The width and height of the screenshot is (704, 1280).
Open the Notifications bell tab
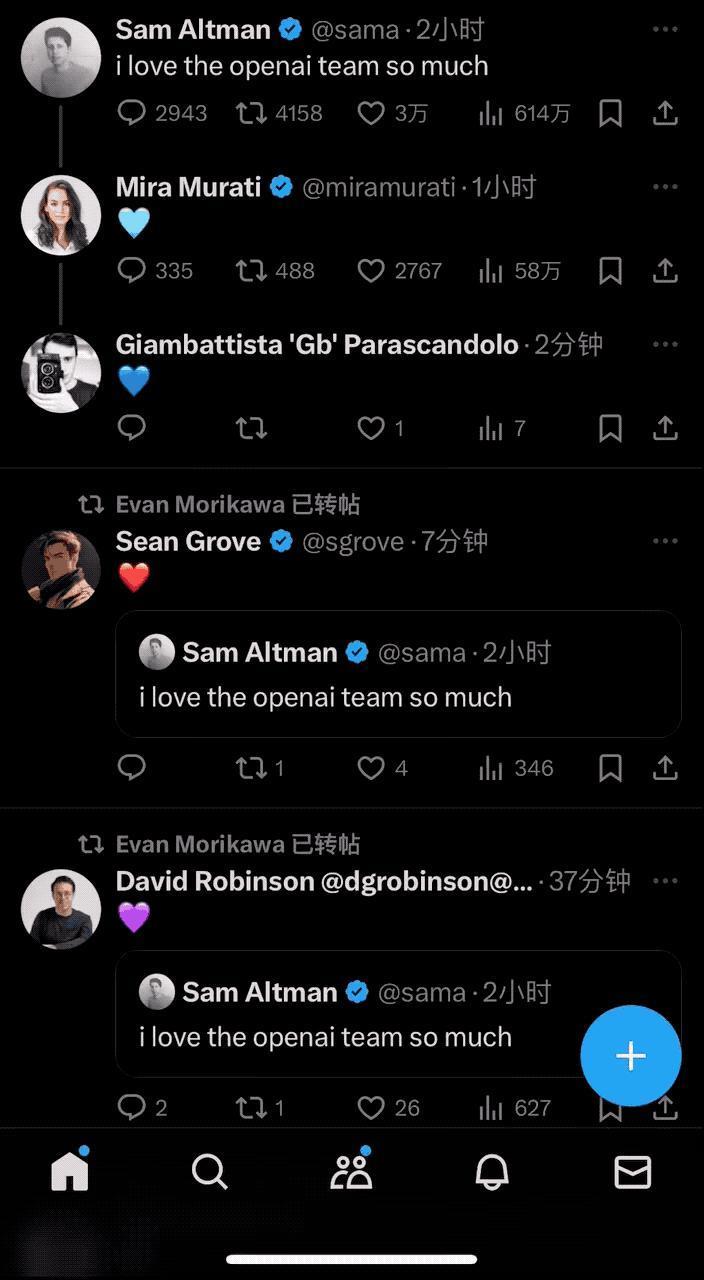point(491,1172)
